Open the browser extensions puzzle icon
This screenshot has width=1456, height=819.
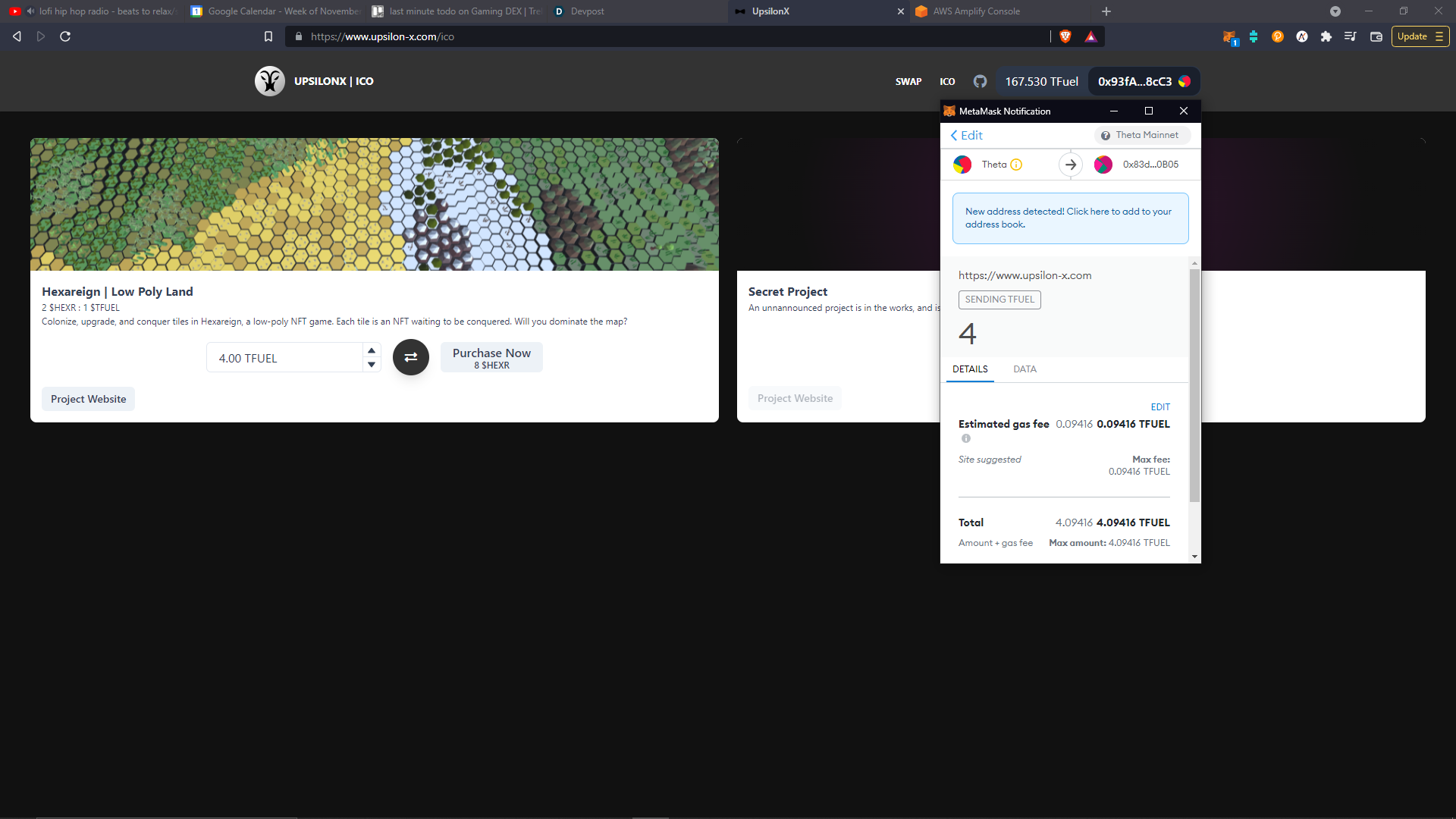(x=1326, y=36)
